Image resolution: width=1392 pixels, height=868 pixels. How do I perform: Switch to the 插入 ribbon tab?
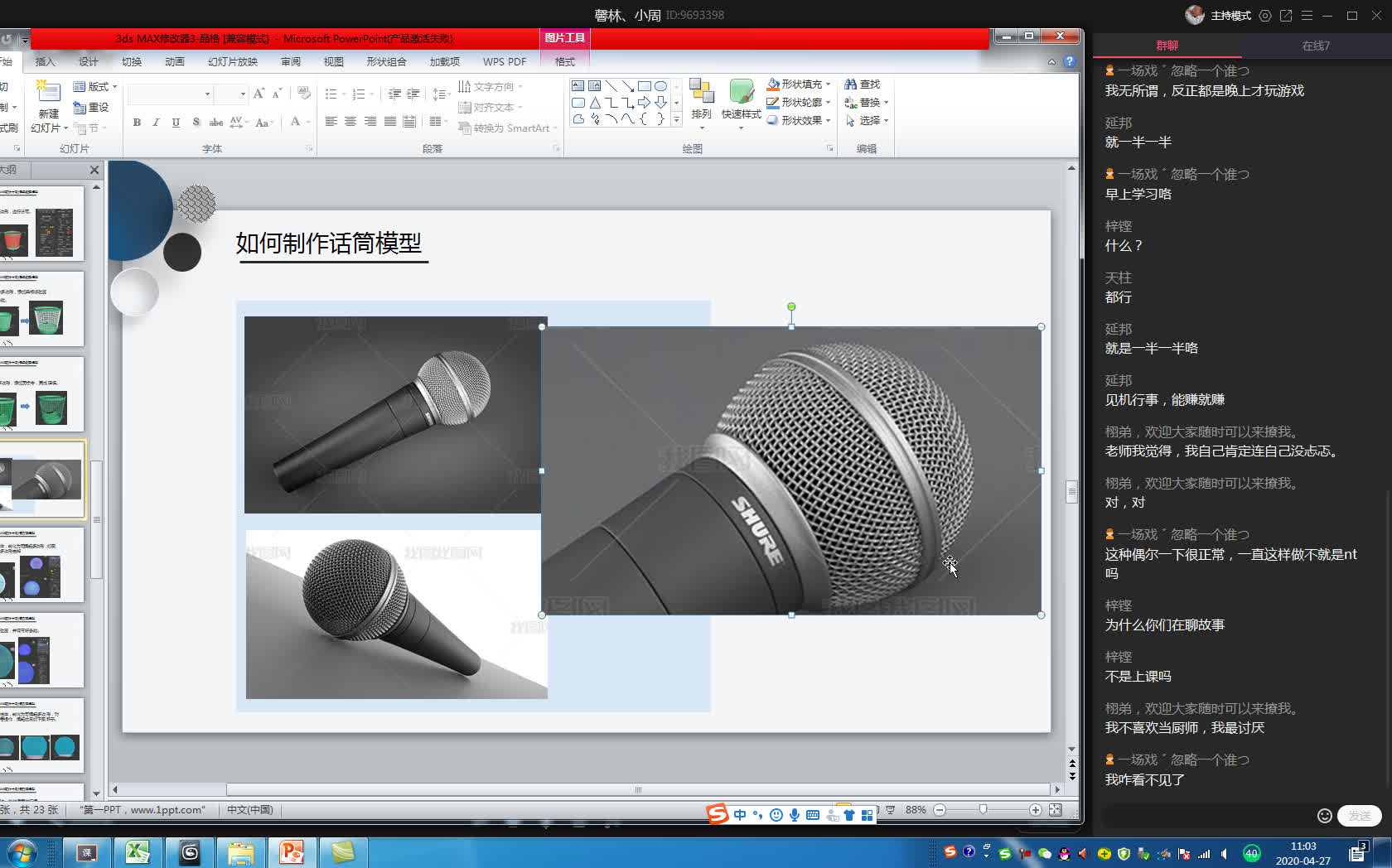click(46, 61)
